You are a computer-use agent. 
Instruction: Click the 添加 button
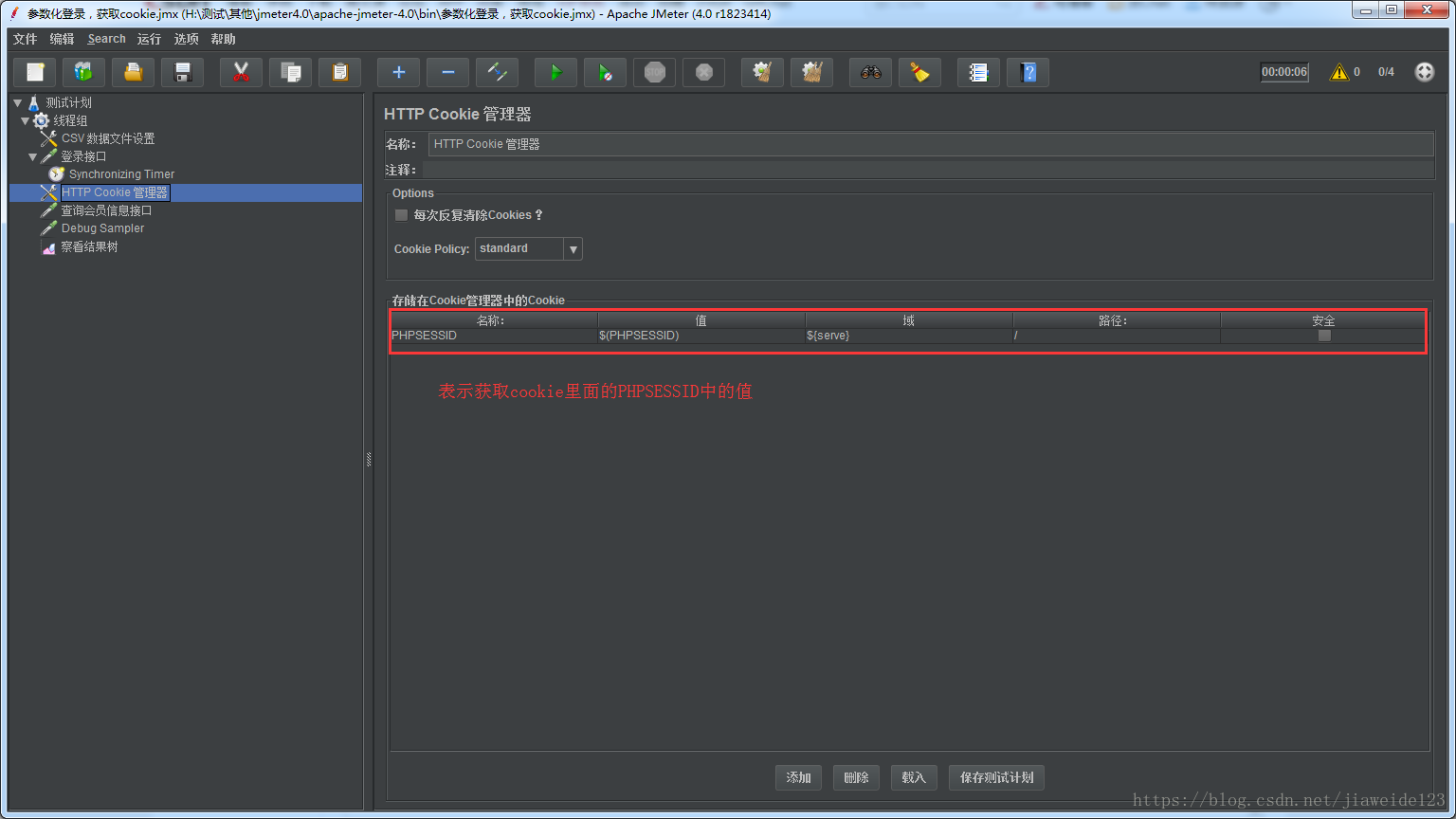[x=798, y=777]
